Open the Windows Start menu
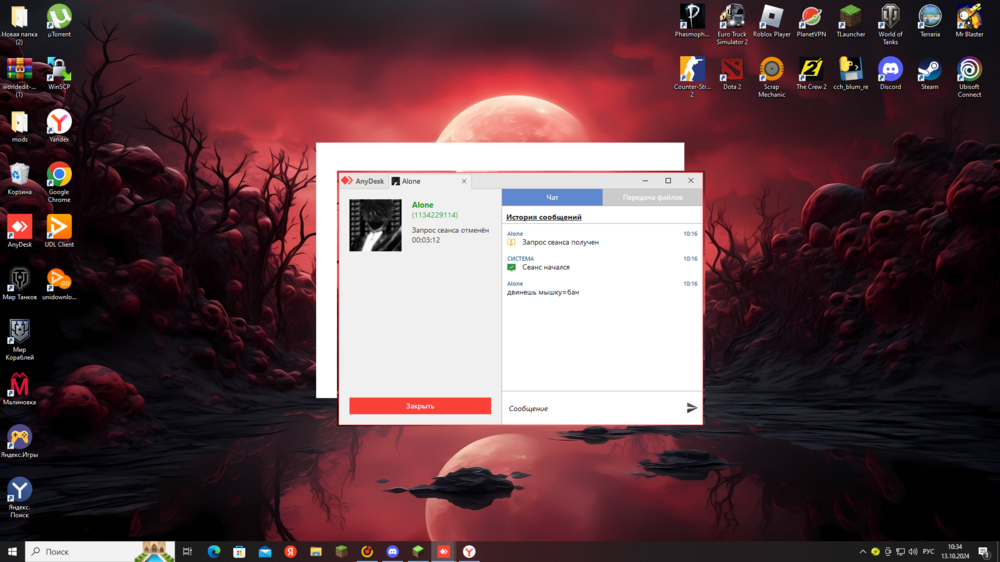This screenshot has width=1000, height=562. pos(12,551)
